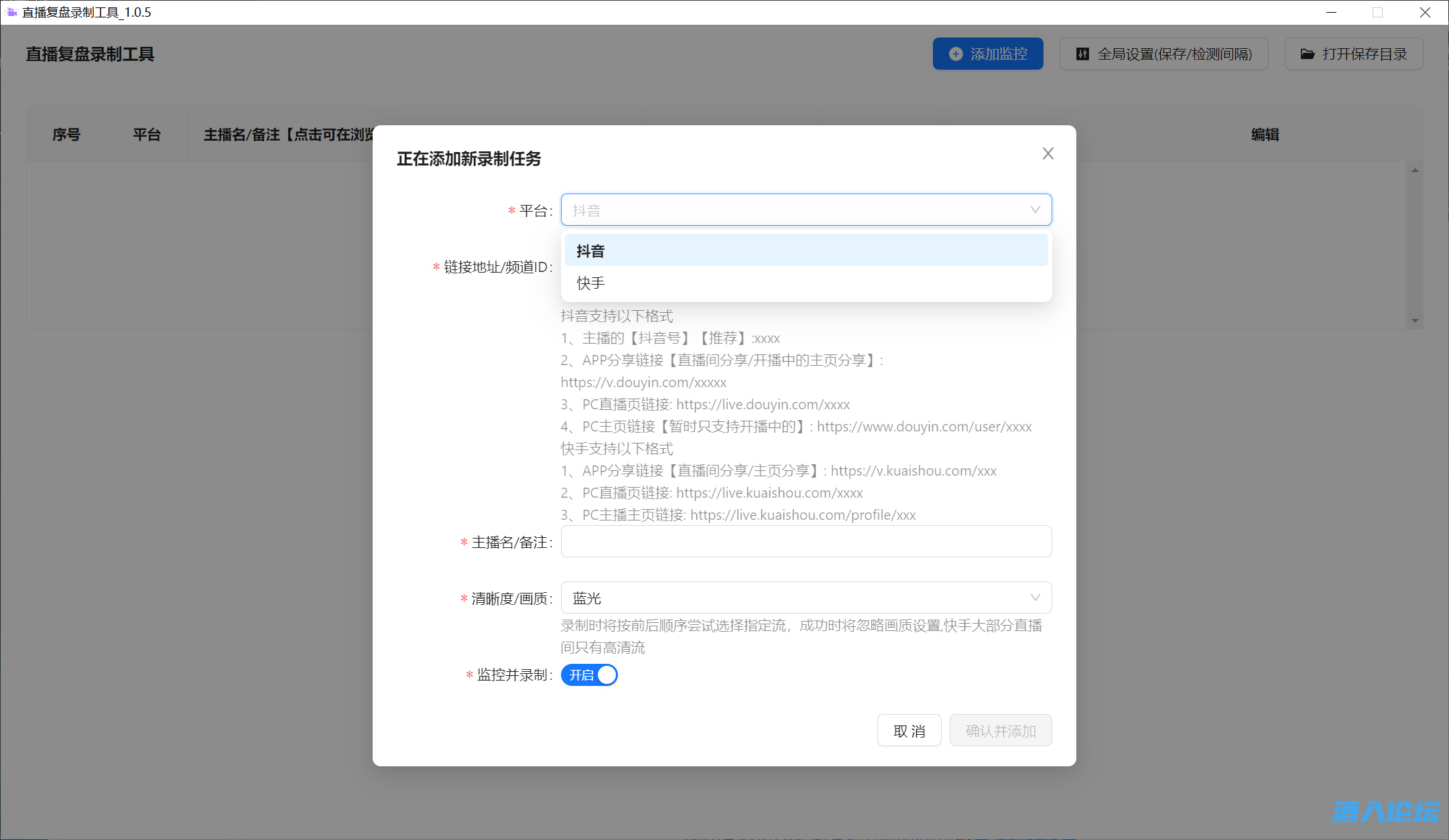The width and height of the screenshot is (1449, 840).
Task: Click the 平台 dropdown chevron arrow
Action: [x=1035, y=210]
